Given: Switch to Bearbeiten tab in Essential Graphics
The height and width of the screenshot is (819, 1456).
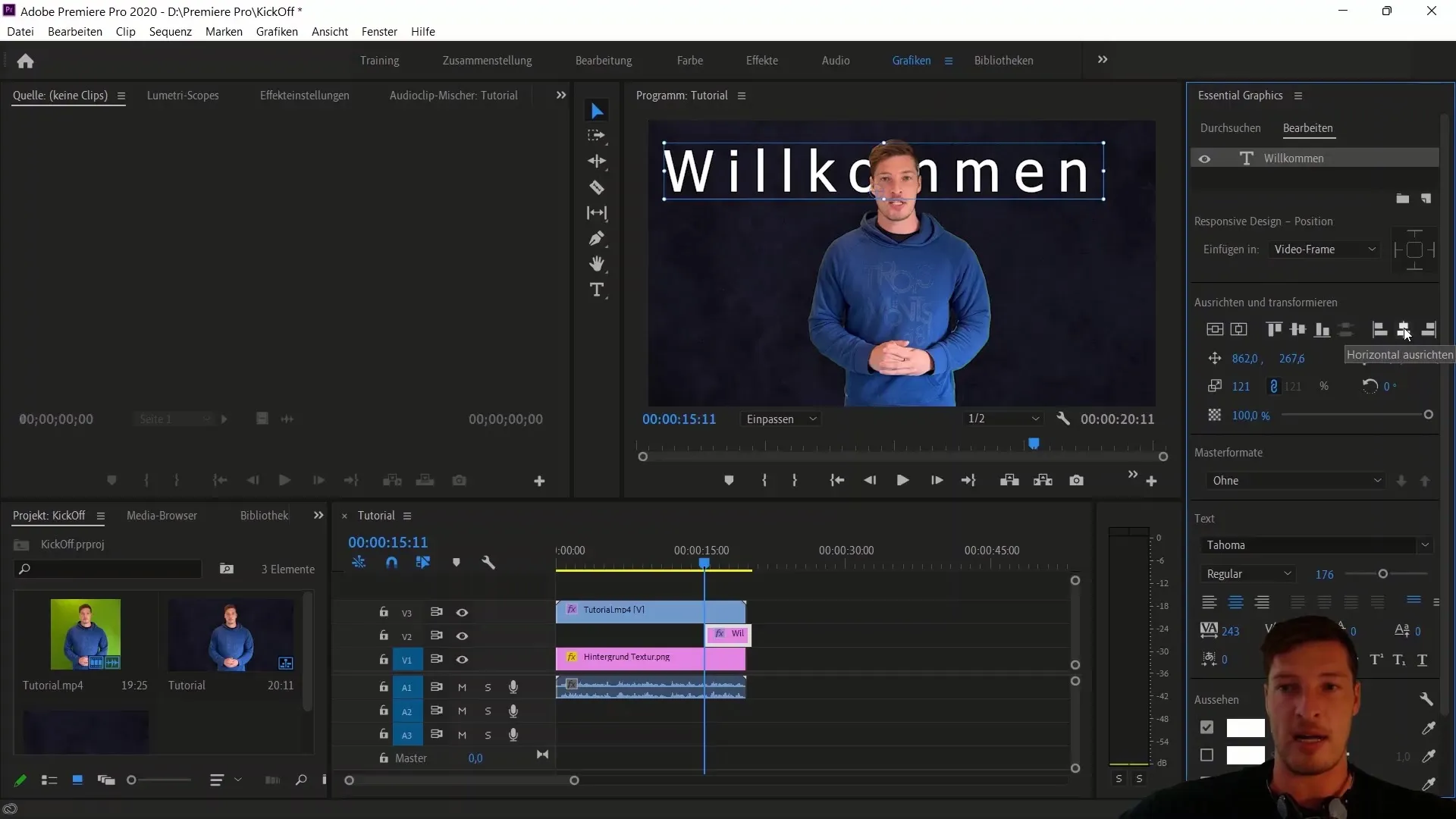Looking at the screenshot, I should pos(1308,127).
